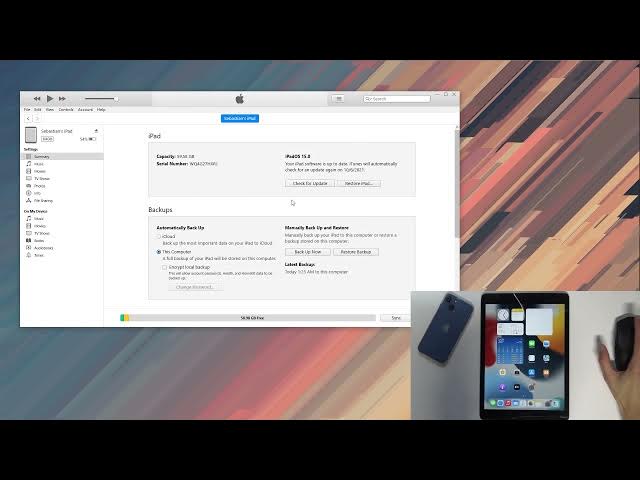The width and height of the screenshot is (640, 480).
Task: Click the previous track rewind icon
Action: coord(37,99)
